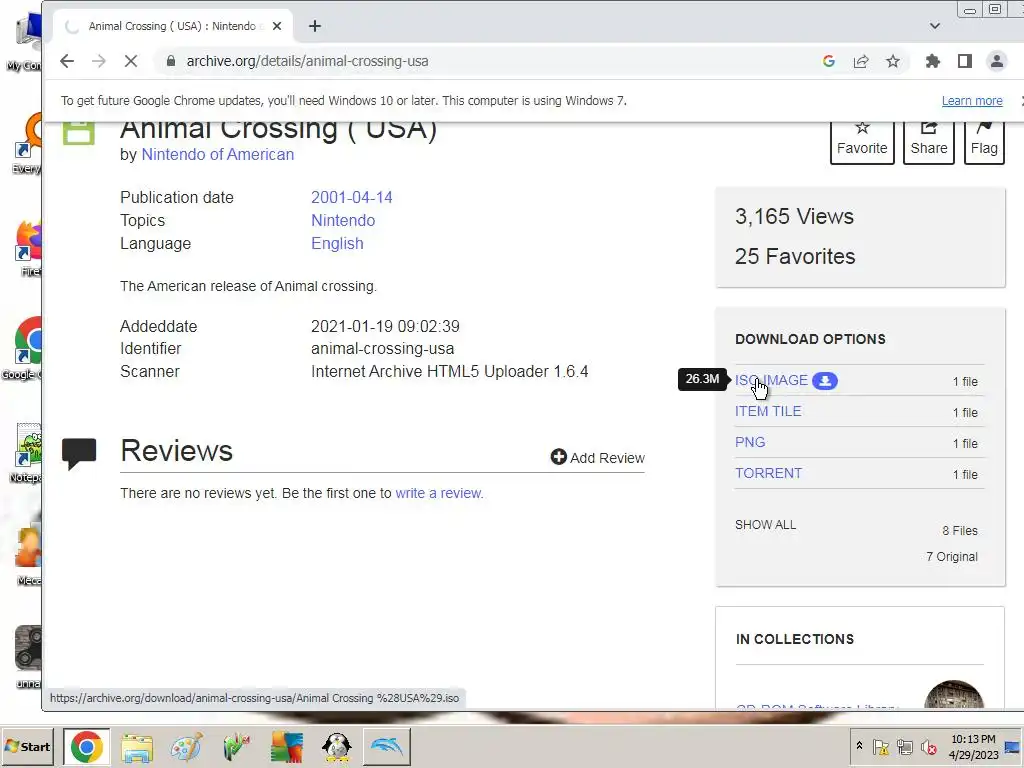Open the Windows Start menu
The image size is (1024, 768).
27,746
